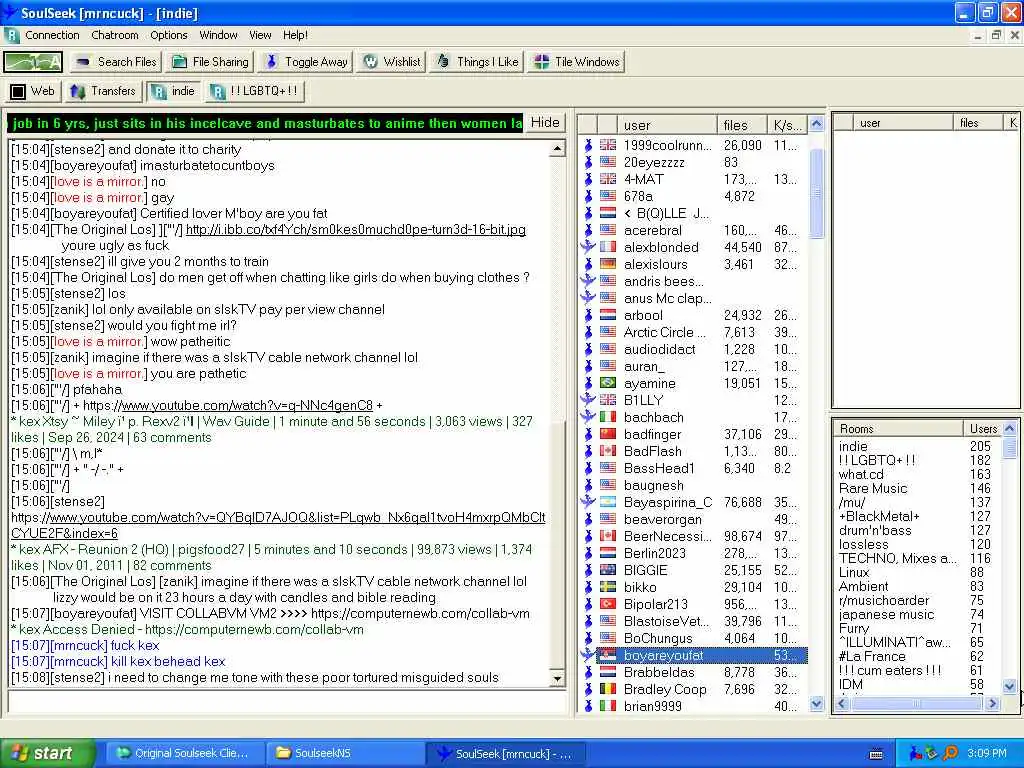1024x768 pixels.
Task: Open the youtube watch?v=q-NNc4genC8 link
Action: tap(247, 406)
